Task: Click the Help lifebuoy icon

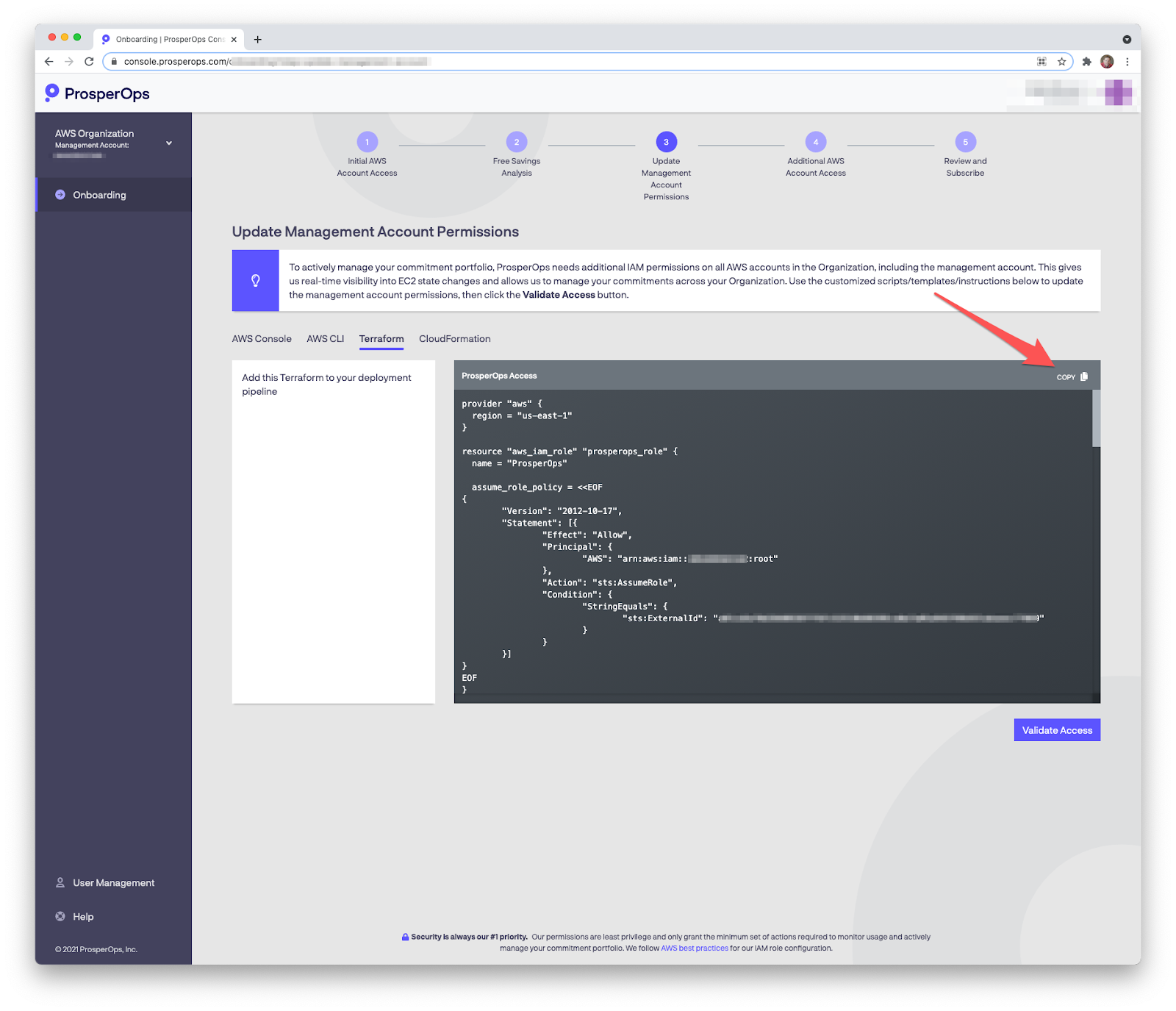Action: 60,916
